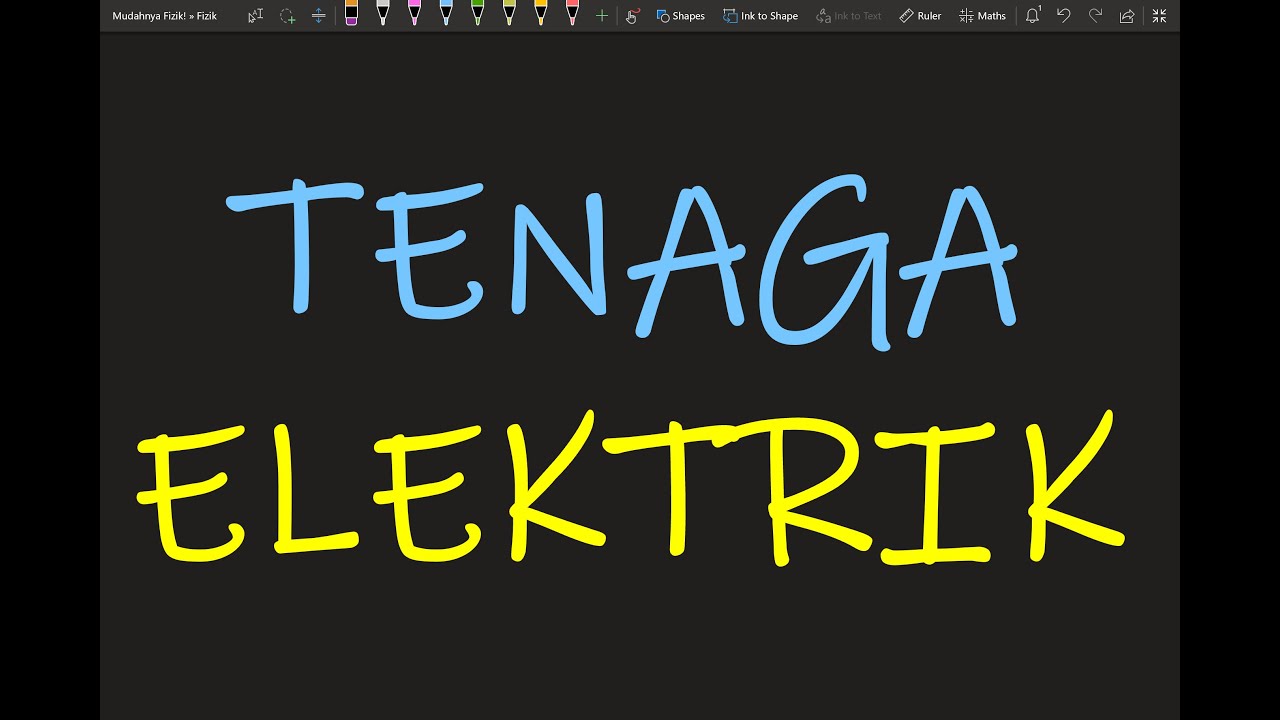Toggle draw with touch mode

pos(632,15)
